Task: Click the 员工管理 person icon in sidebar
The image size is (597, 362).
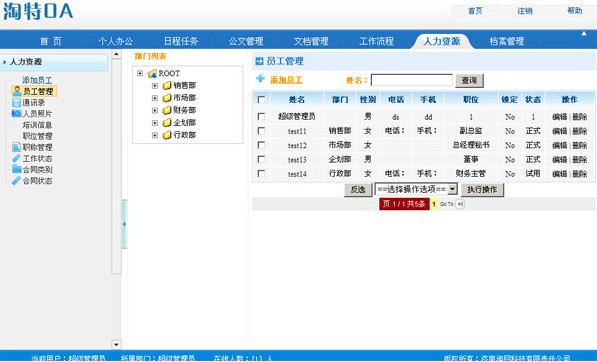Action: 17,91
